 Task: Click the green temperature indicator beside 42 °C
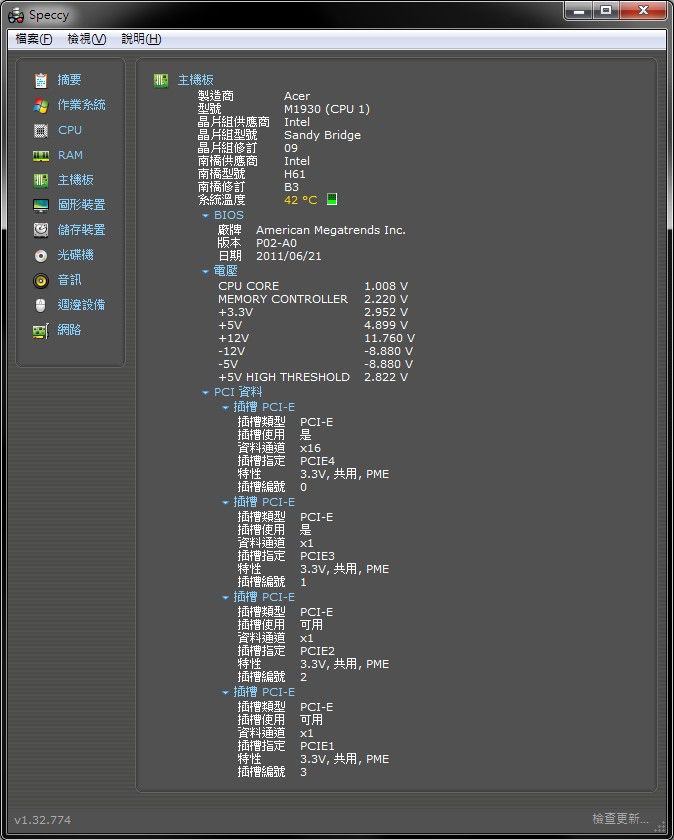pos(332,200)
